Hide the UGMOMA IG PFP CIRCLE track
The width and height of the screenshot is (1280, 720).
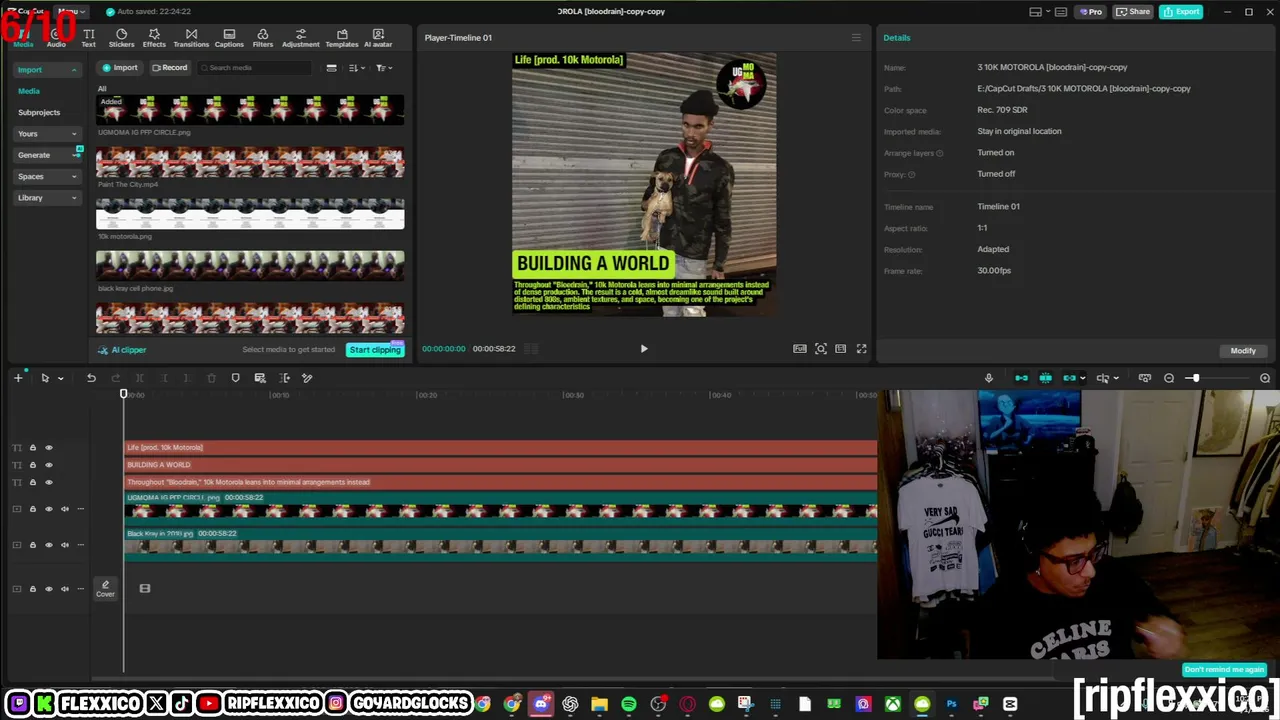pos(48,509)
